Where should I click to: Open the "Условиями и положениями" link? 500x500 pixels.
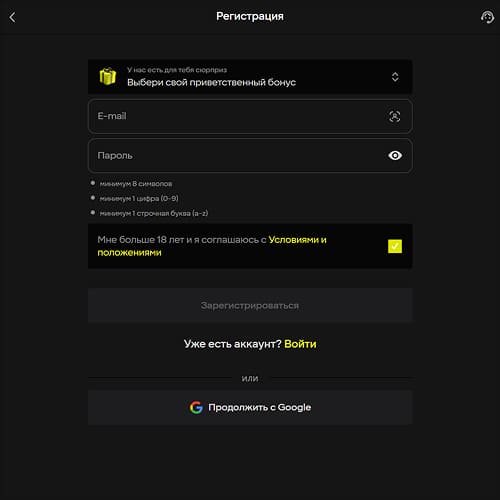click(x=212, y=246)
